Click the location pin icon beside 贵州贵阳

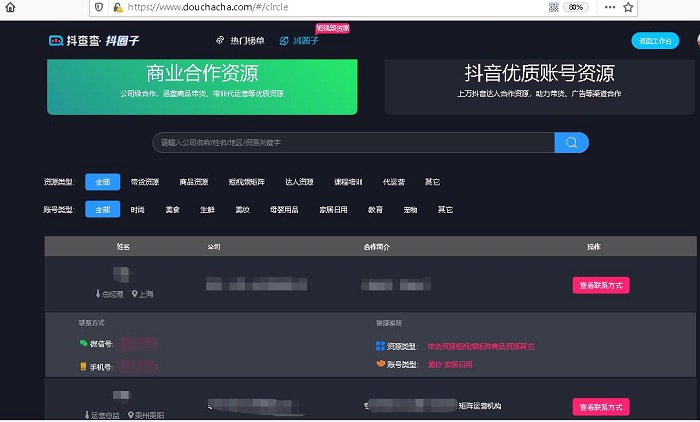point(130,415)
